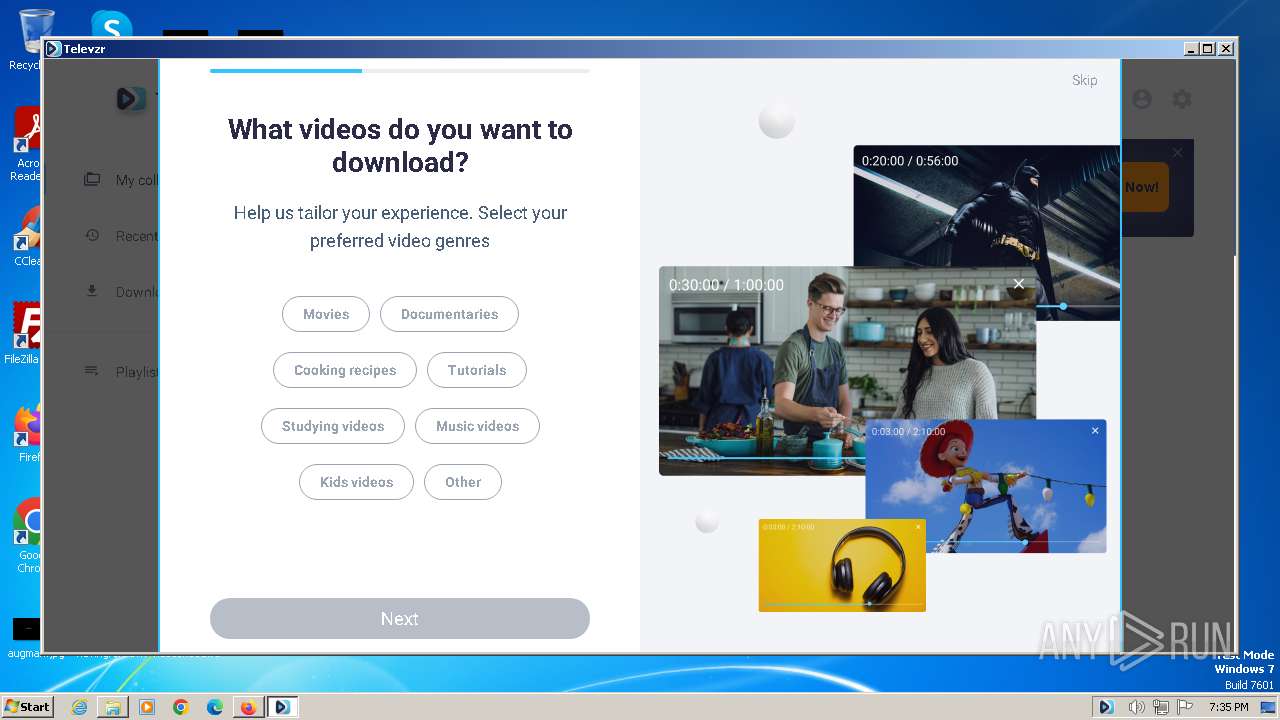
Task: Open File Explorer from the taskbar
Action: click(113, 707)
